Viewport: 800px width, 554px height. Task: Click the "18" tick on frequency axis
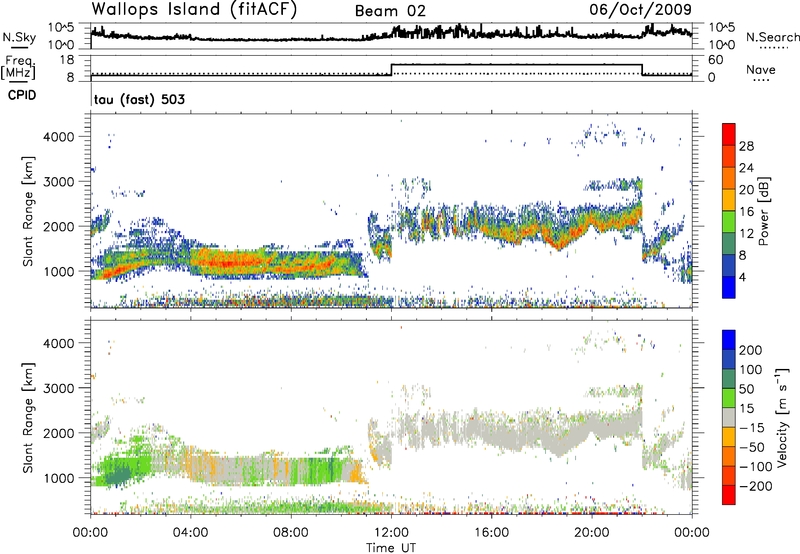coord(67,60)
